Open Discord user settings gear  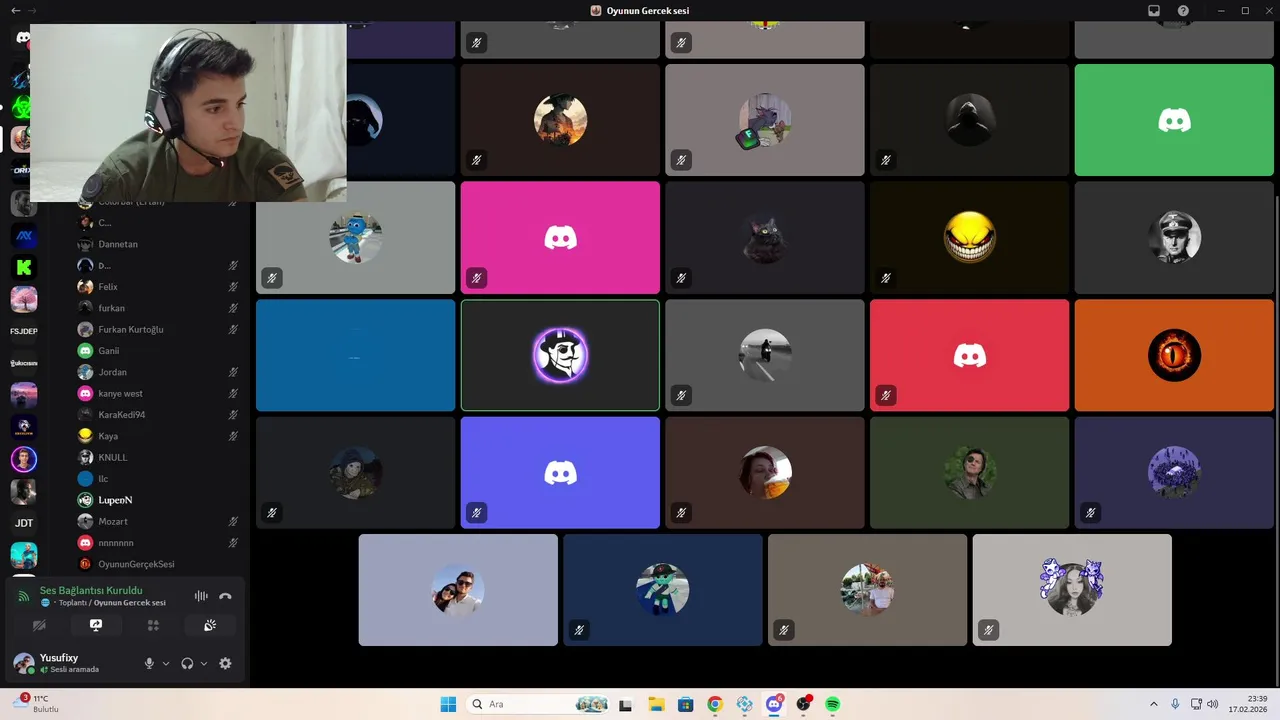tap(225, 663)
